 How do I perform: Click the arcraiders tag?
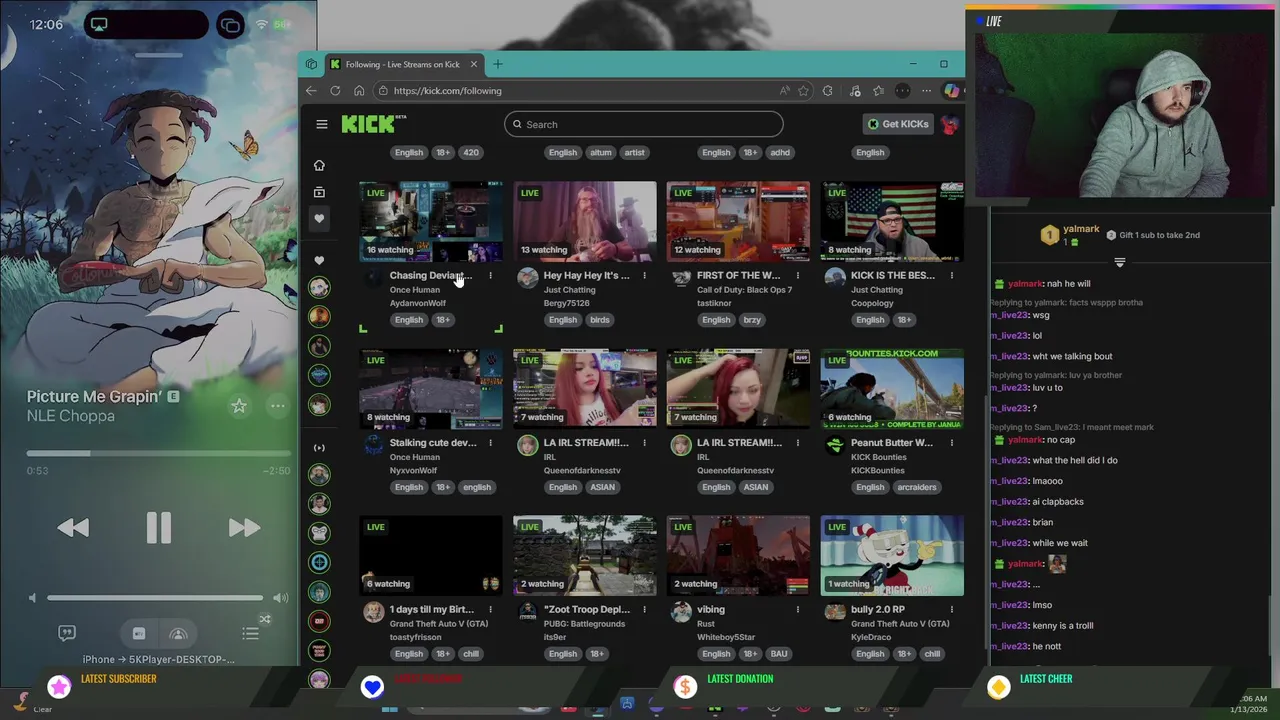pos(917,487)
